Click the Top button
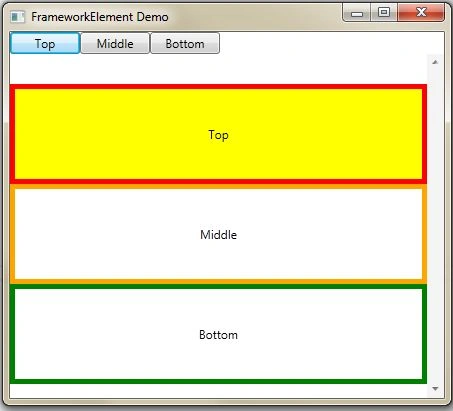Image resolution: width=453 pixels, height=411 pixels. point(45,43)
